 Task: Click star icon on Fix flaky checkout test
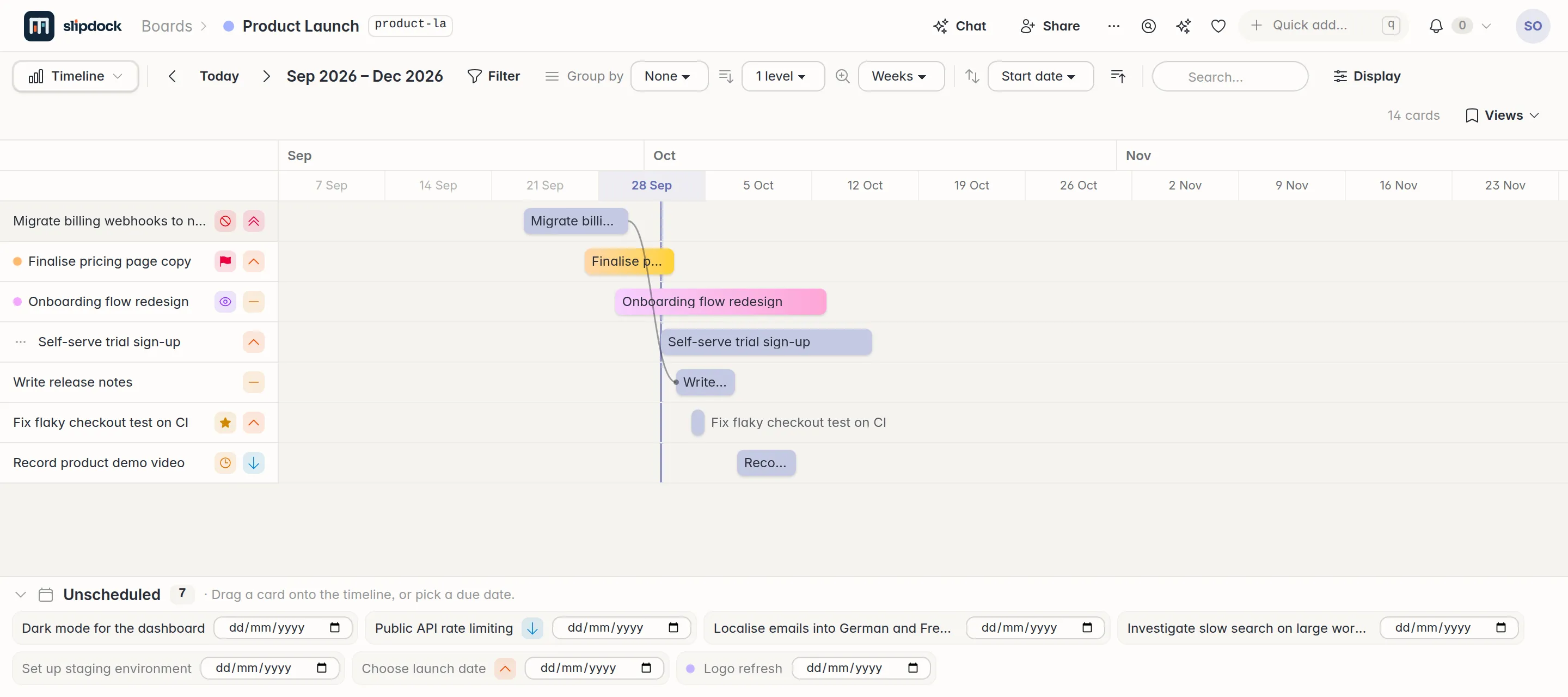click(225, 423)
